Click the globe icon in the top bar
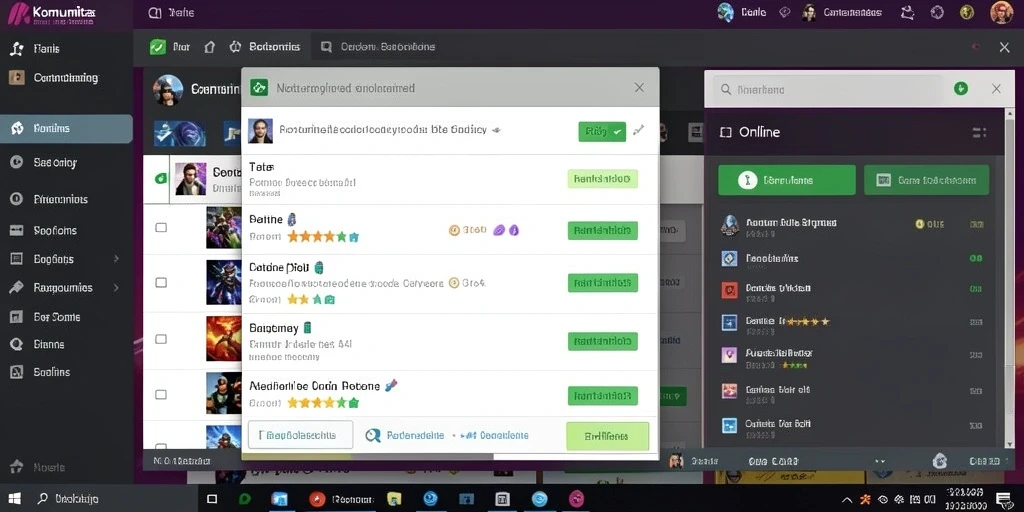 coord(726,12)
